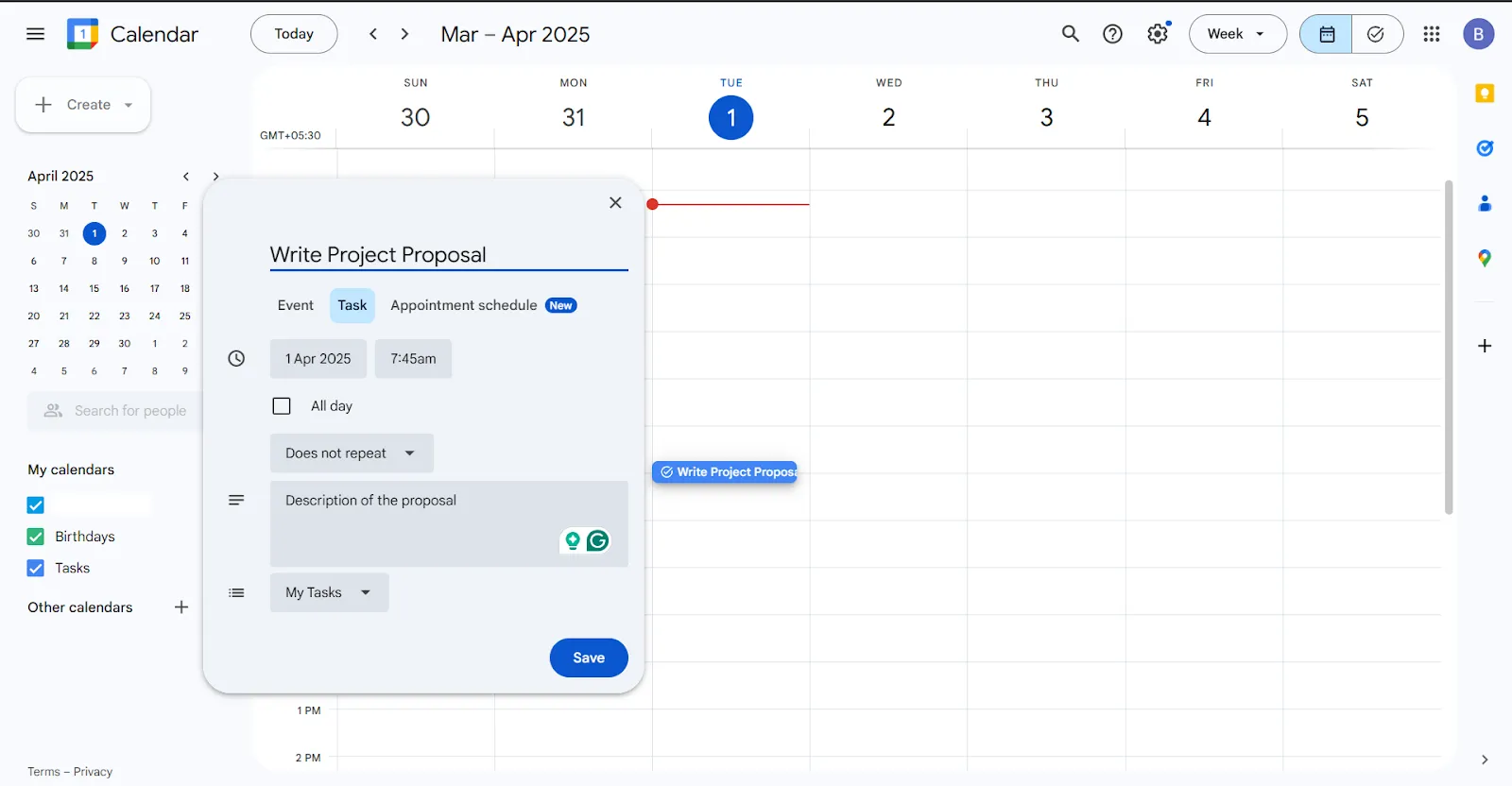
Task: Open the Support help icon
Action: tap(1113, 34)
